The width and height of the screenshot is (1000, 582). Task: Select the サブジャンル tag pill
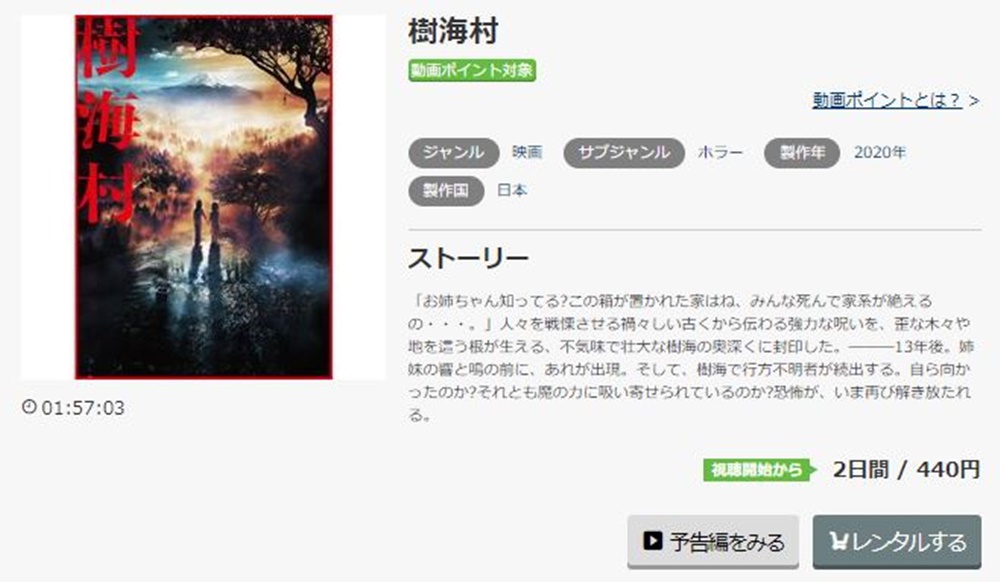coord(624,152)
